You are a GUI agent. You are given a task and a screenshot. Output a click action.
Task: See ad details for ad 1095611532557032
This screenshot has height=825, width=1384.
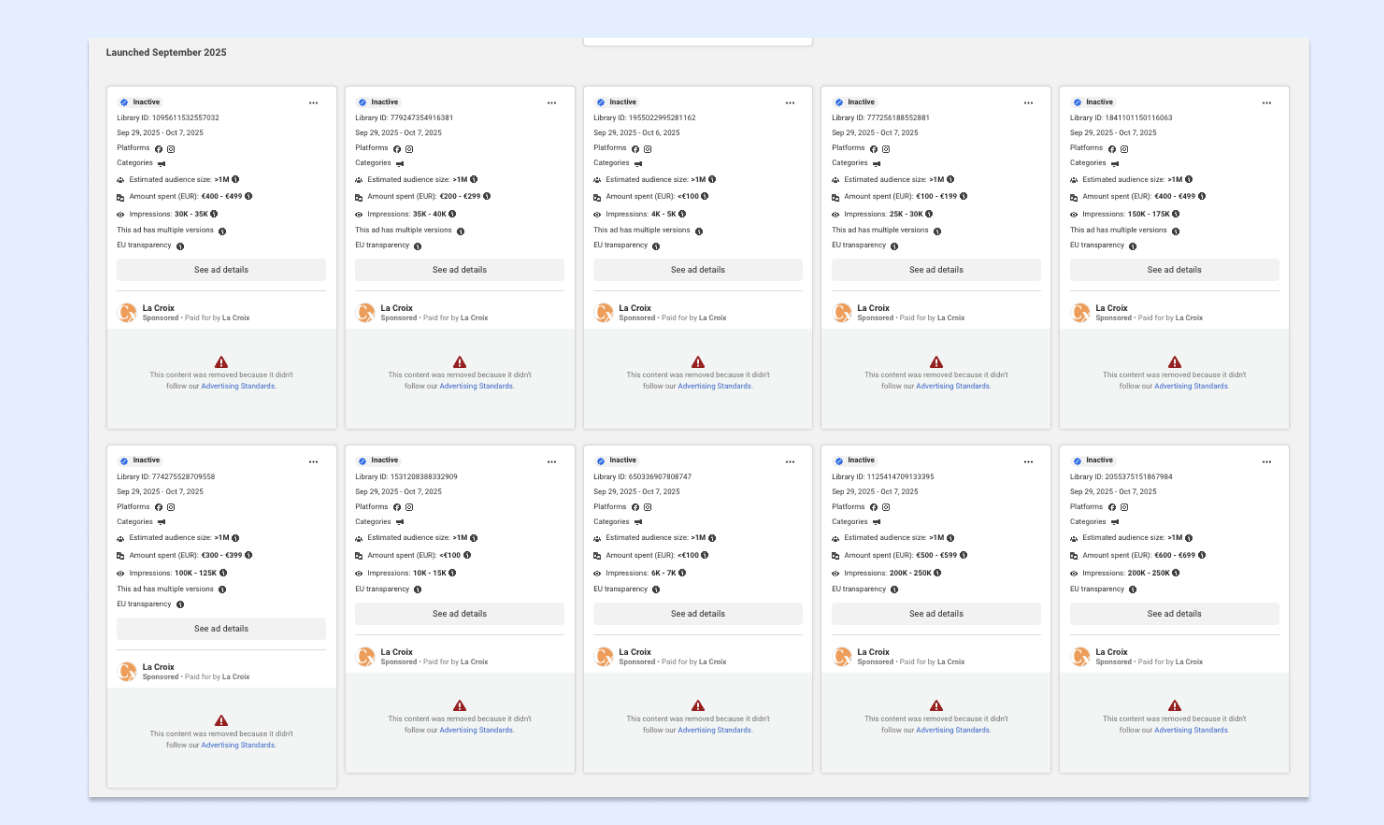(x=221, y=270)
